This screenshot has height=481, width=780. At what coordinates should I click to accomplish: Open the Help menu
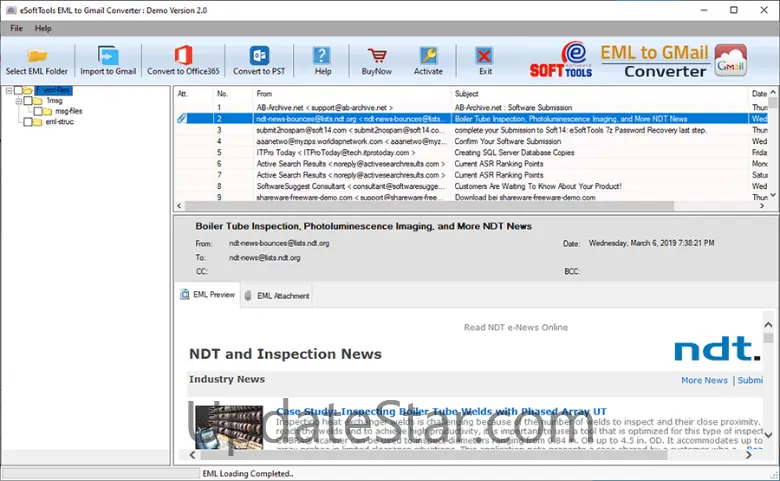click(43, 28)
